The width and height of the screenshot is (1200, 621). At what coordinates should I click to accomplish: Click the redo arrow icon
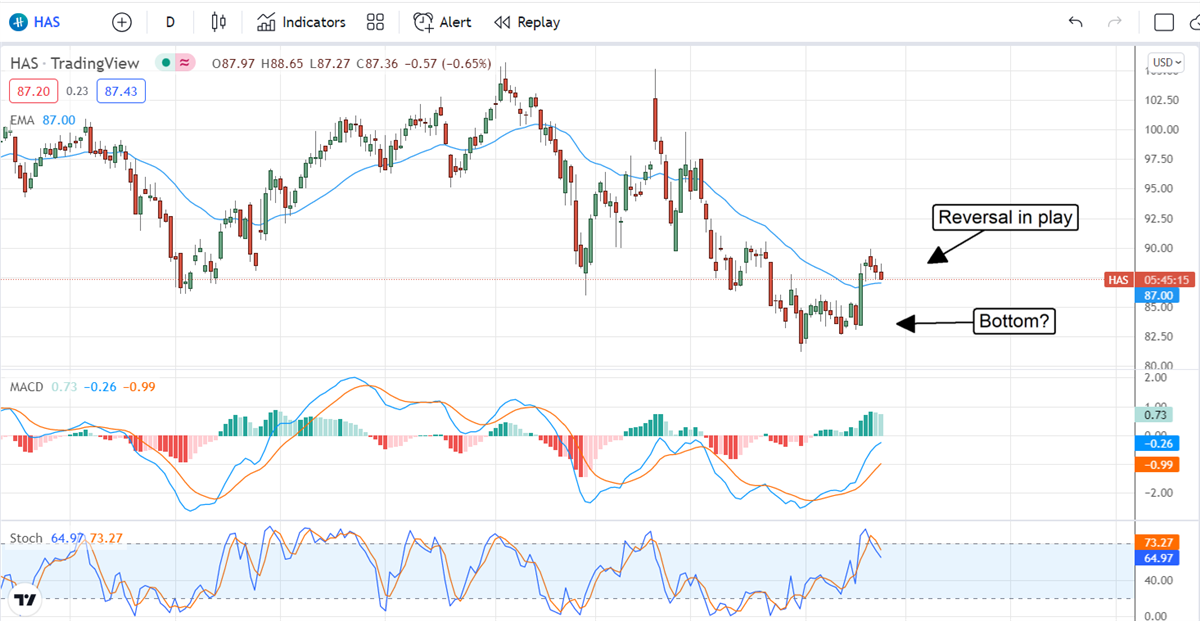pyautogui.click(x=1116, y=22)
